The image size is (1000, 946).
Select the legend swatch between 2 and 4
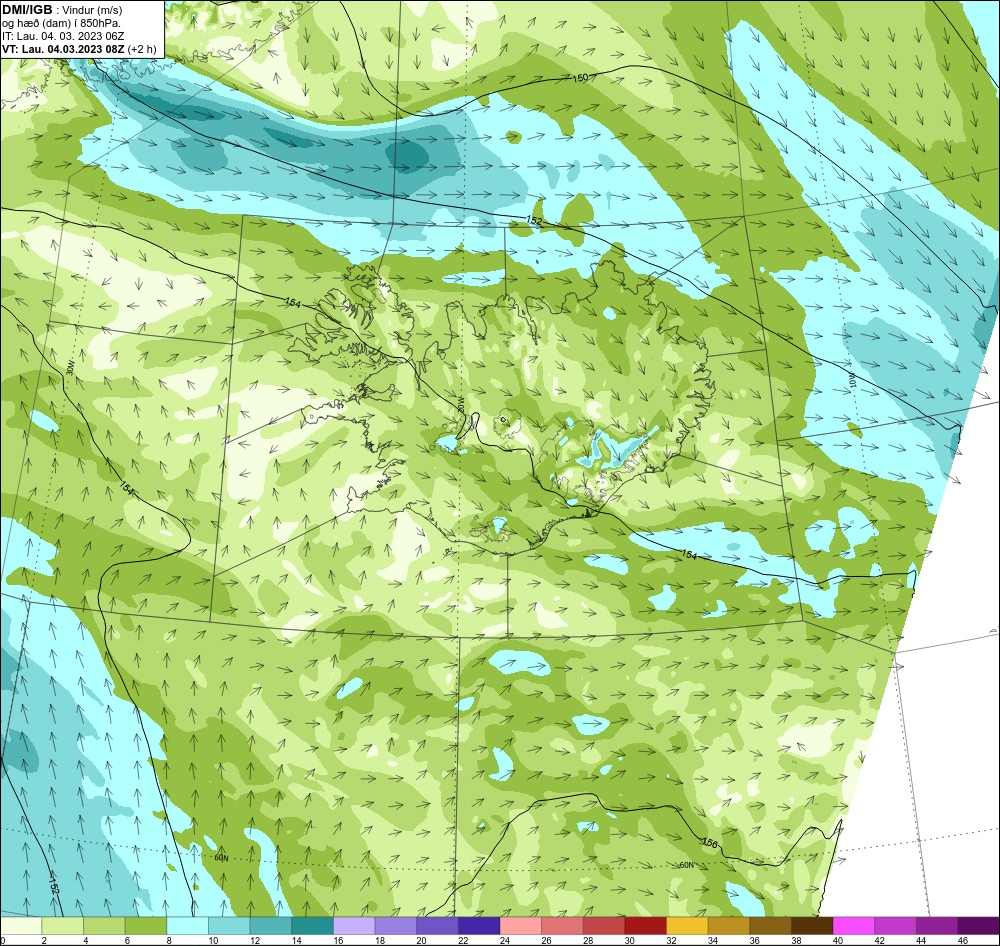tap(63, 926)
